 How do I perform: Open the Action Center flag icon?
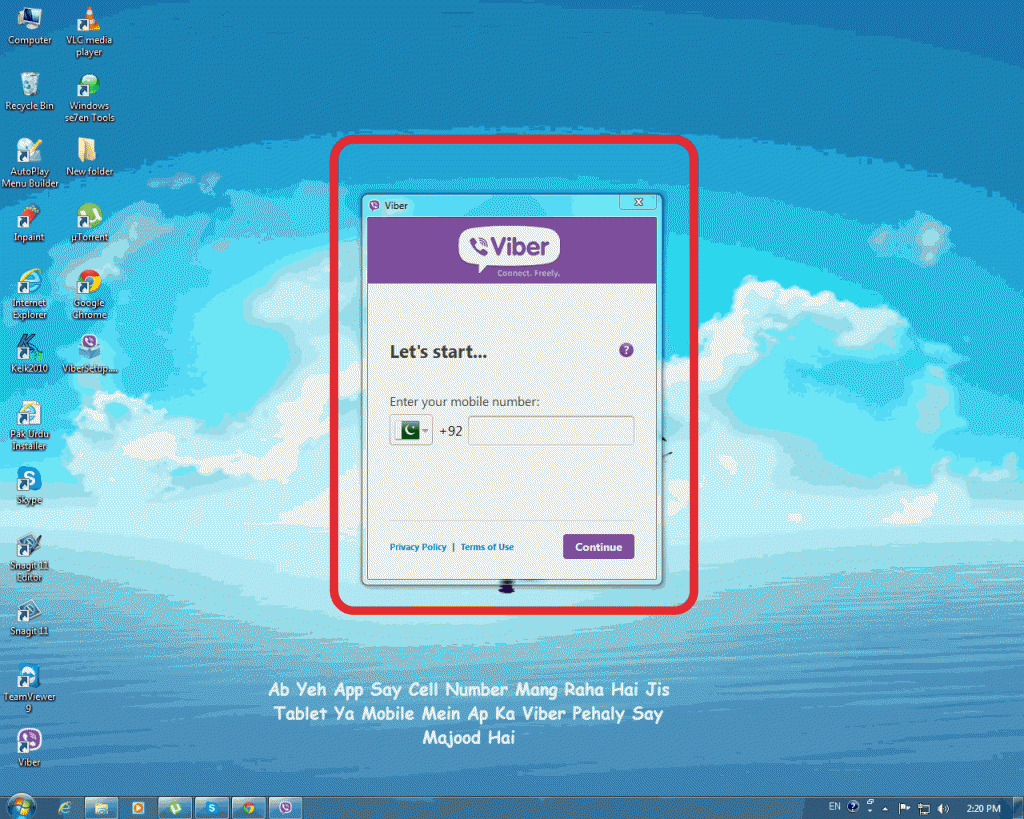[904, 809]
